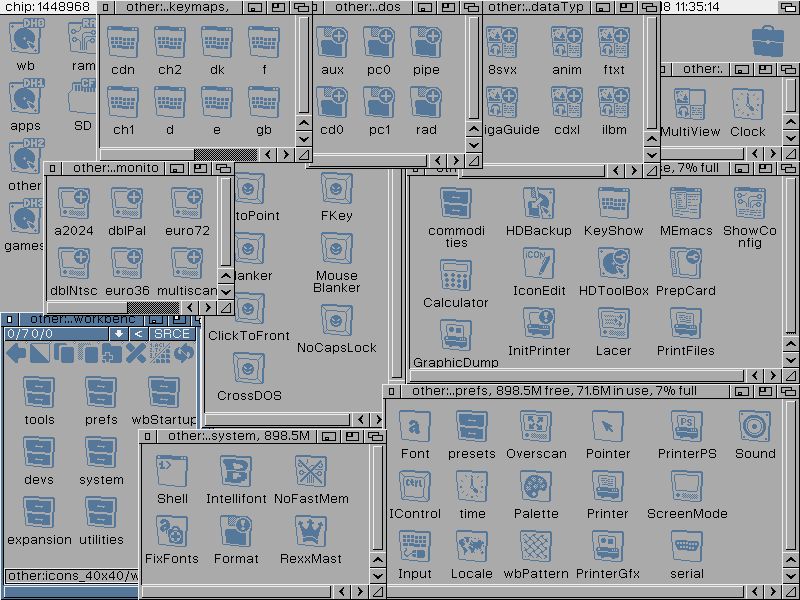Select the gb keymap icon

click(x=264, y=103)
